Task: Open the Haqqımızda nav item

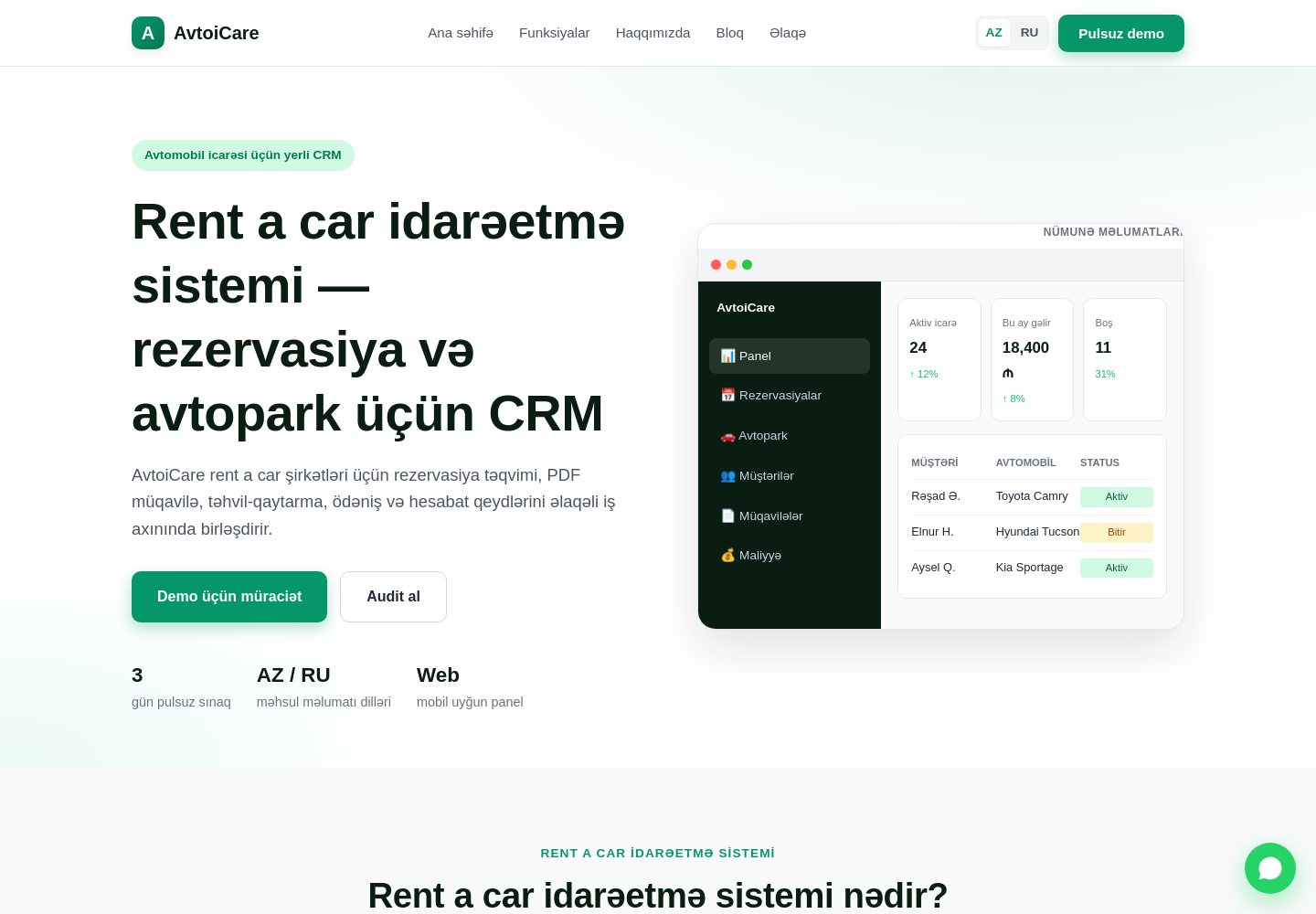Action: coord(653,33)
